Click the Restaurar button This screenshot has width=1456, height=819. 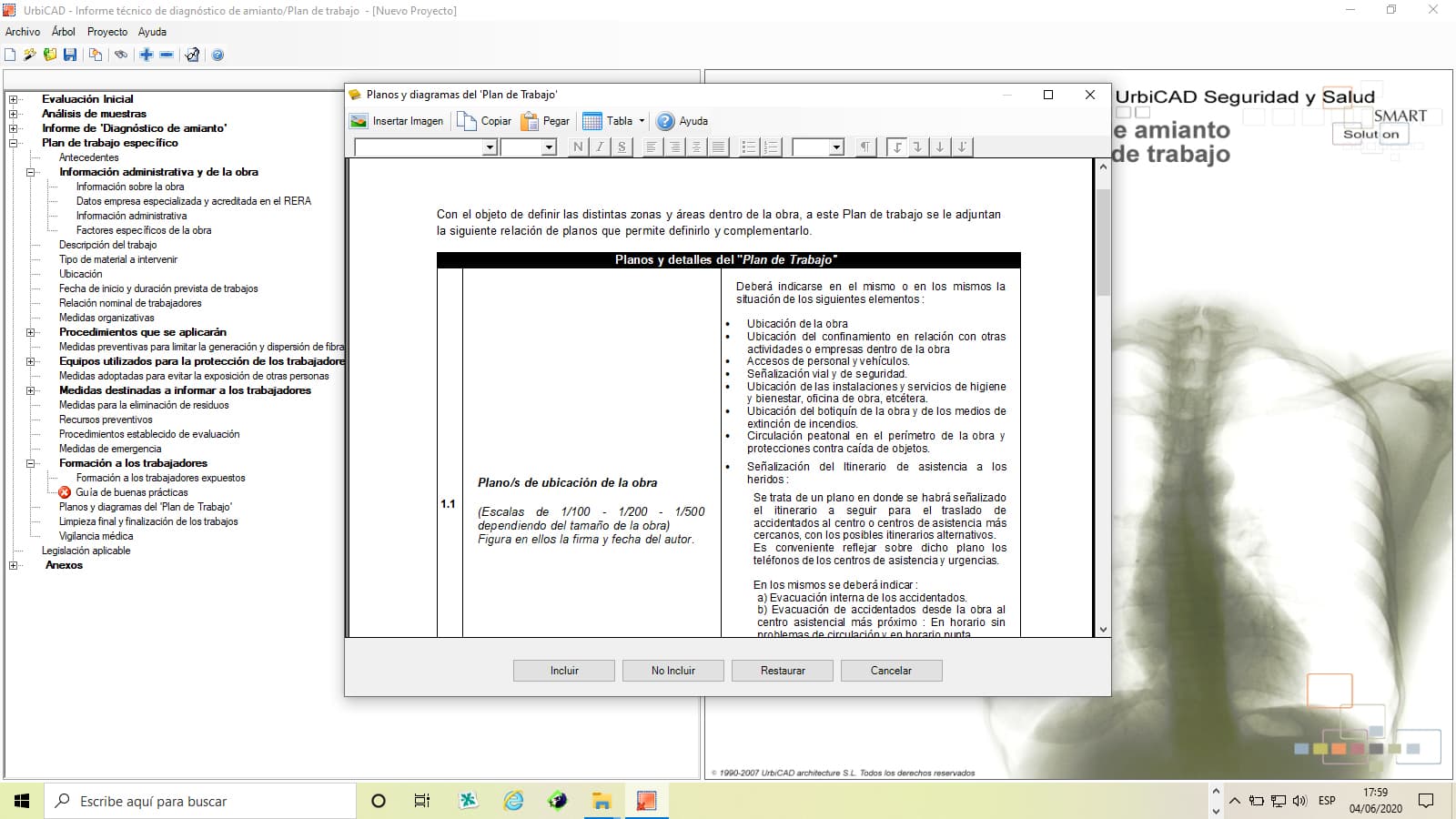783,671
